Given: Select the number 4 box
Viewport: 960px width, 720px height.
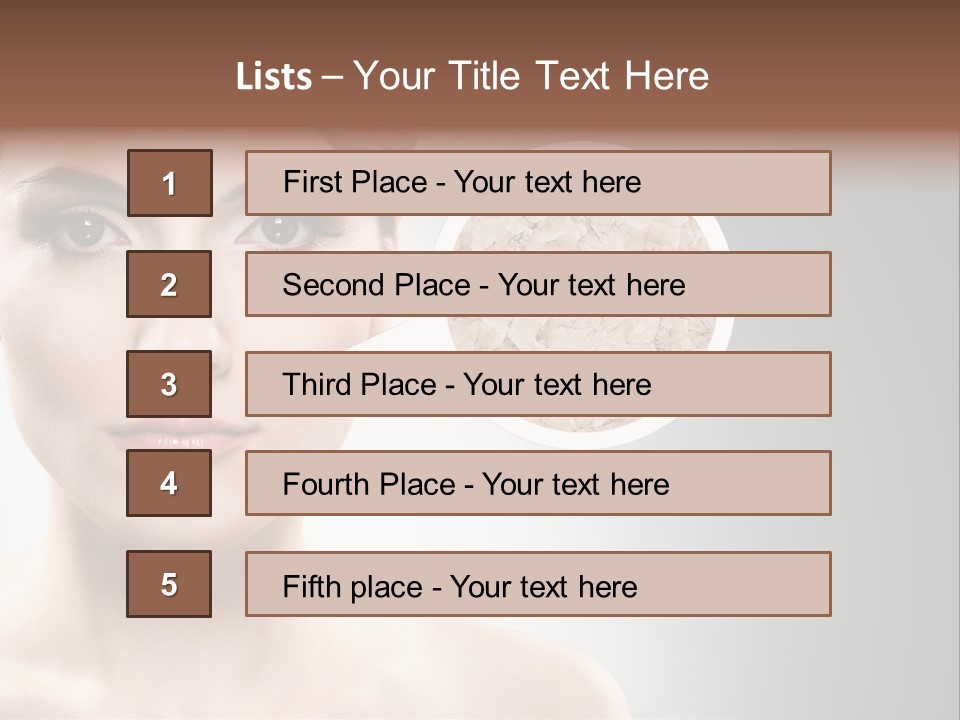Looking at the screenshot, I should pyautogui.click(x=169, y=483).
